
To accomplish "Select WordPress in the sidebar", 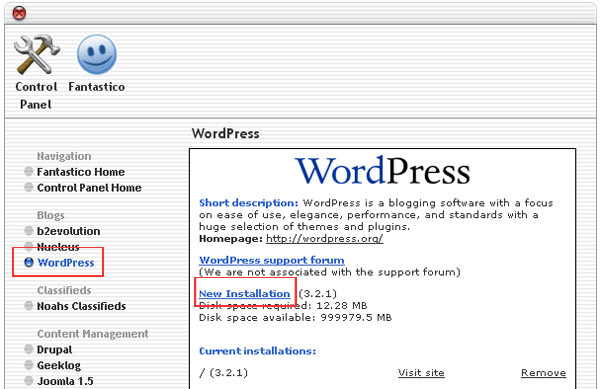I will (66, 263).
